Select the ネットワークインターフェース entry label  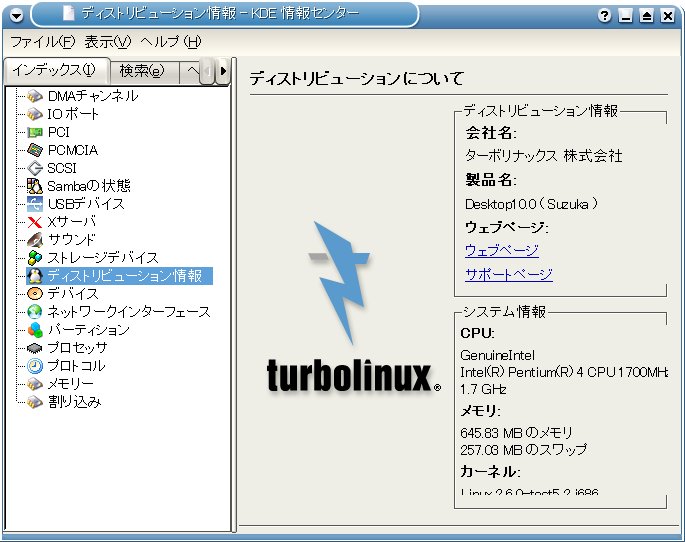click(129, 311)
